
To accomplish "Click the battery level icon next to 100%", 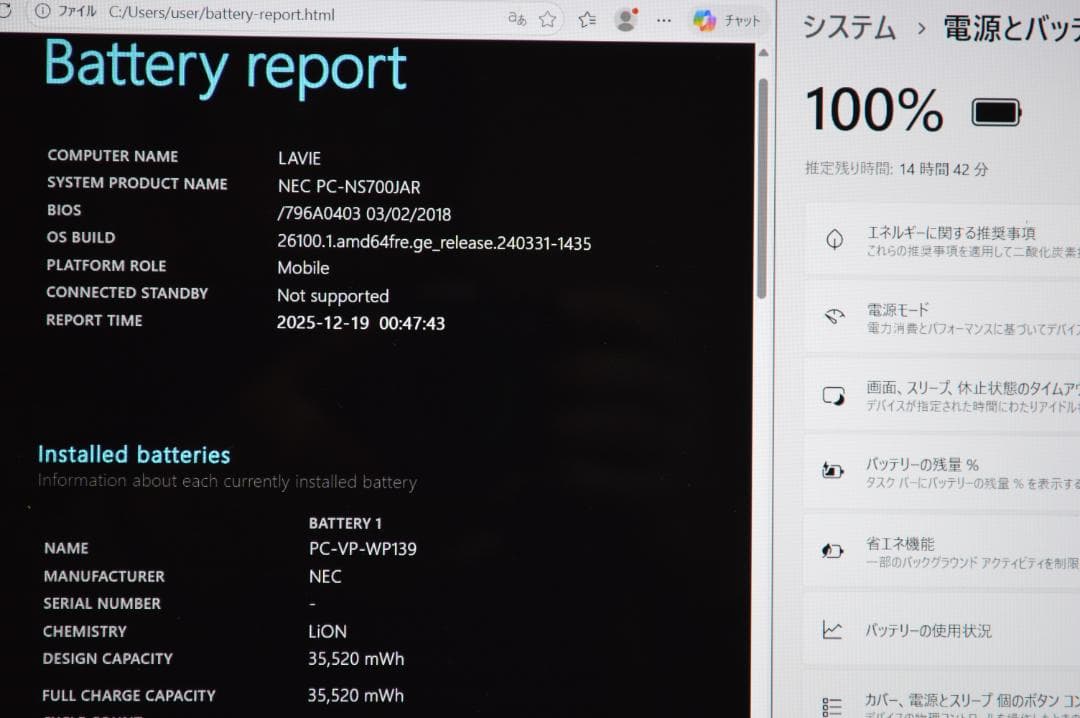I will 996,112.
